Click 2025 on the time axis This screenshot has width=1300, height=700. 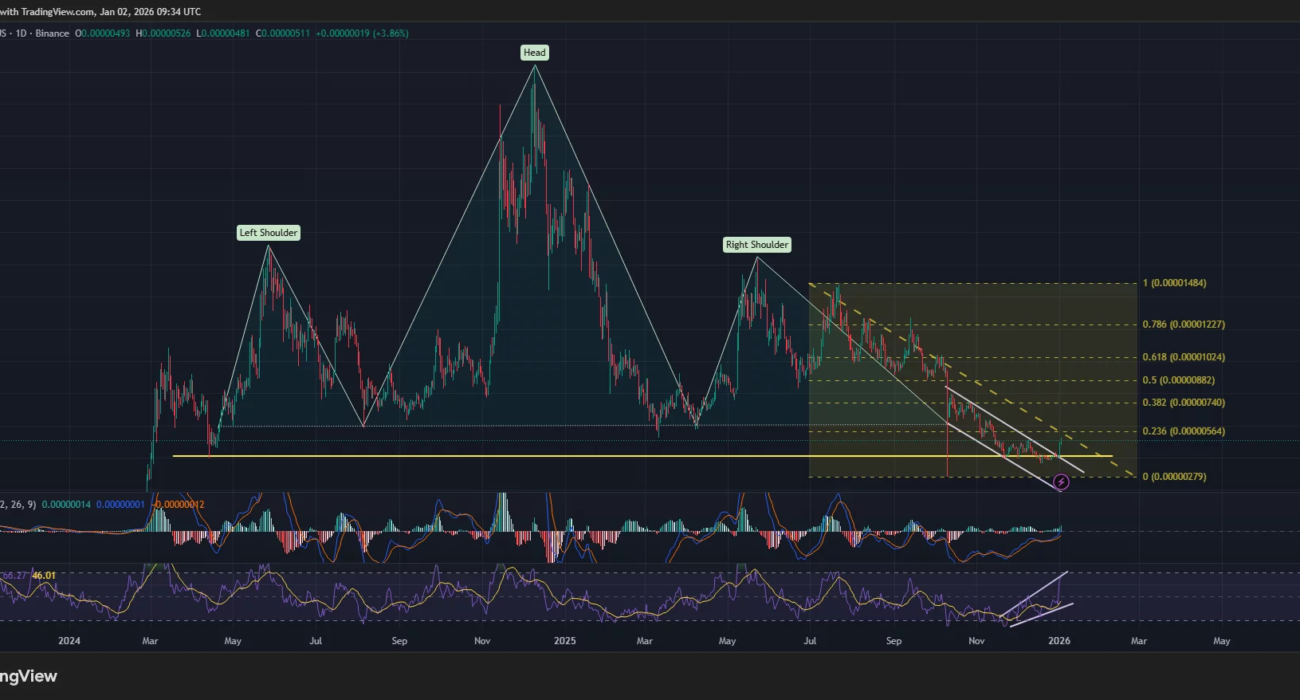point(565,640)
